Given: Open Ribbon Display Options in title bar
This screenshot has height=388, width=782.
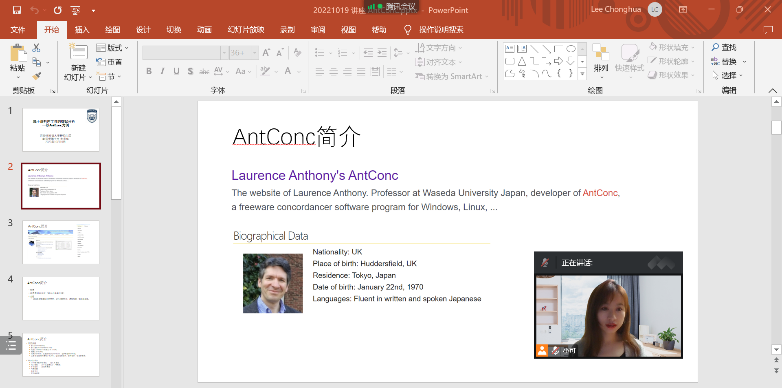Looking at the screenshot, I should click(683, 9).
